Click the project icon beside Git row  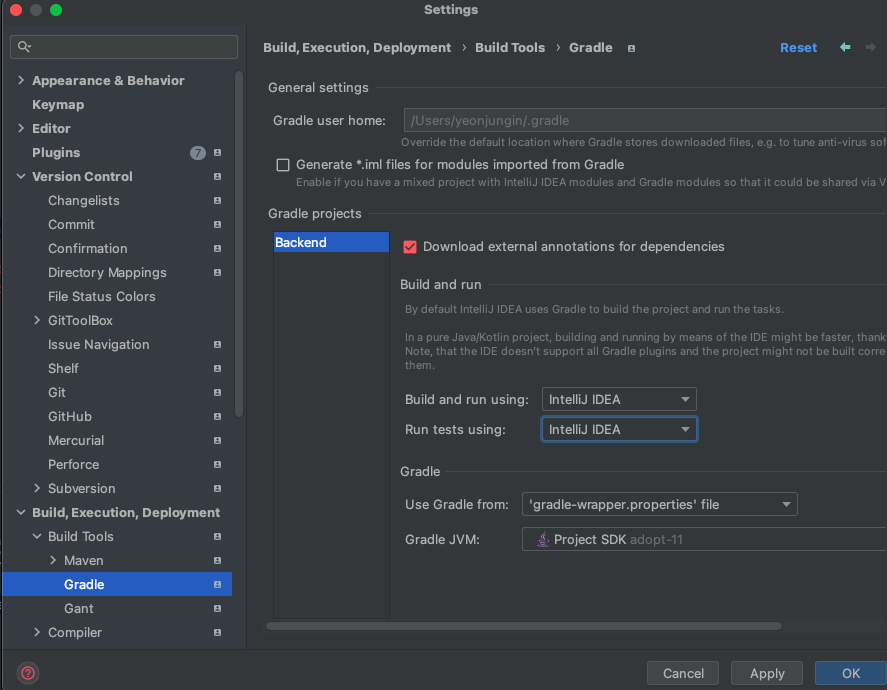(217, 393)
